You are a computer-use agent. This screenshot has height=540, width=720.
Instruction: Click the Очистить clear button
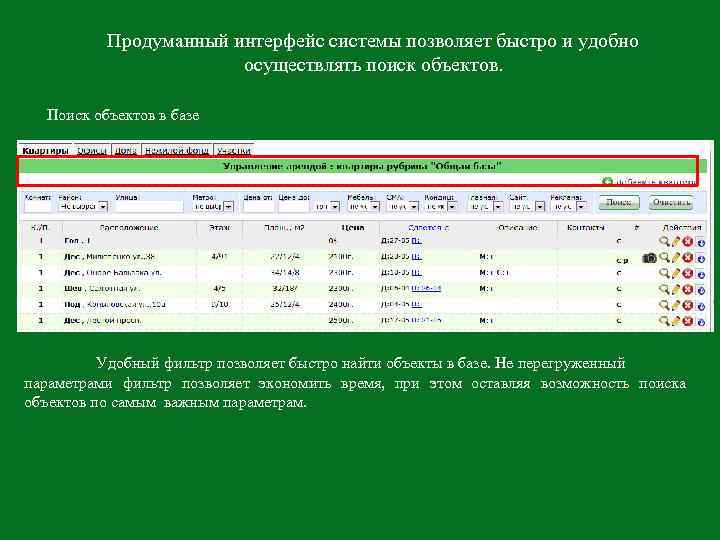pyautogui.click(x=672, y=202)
